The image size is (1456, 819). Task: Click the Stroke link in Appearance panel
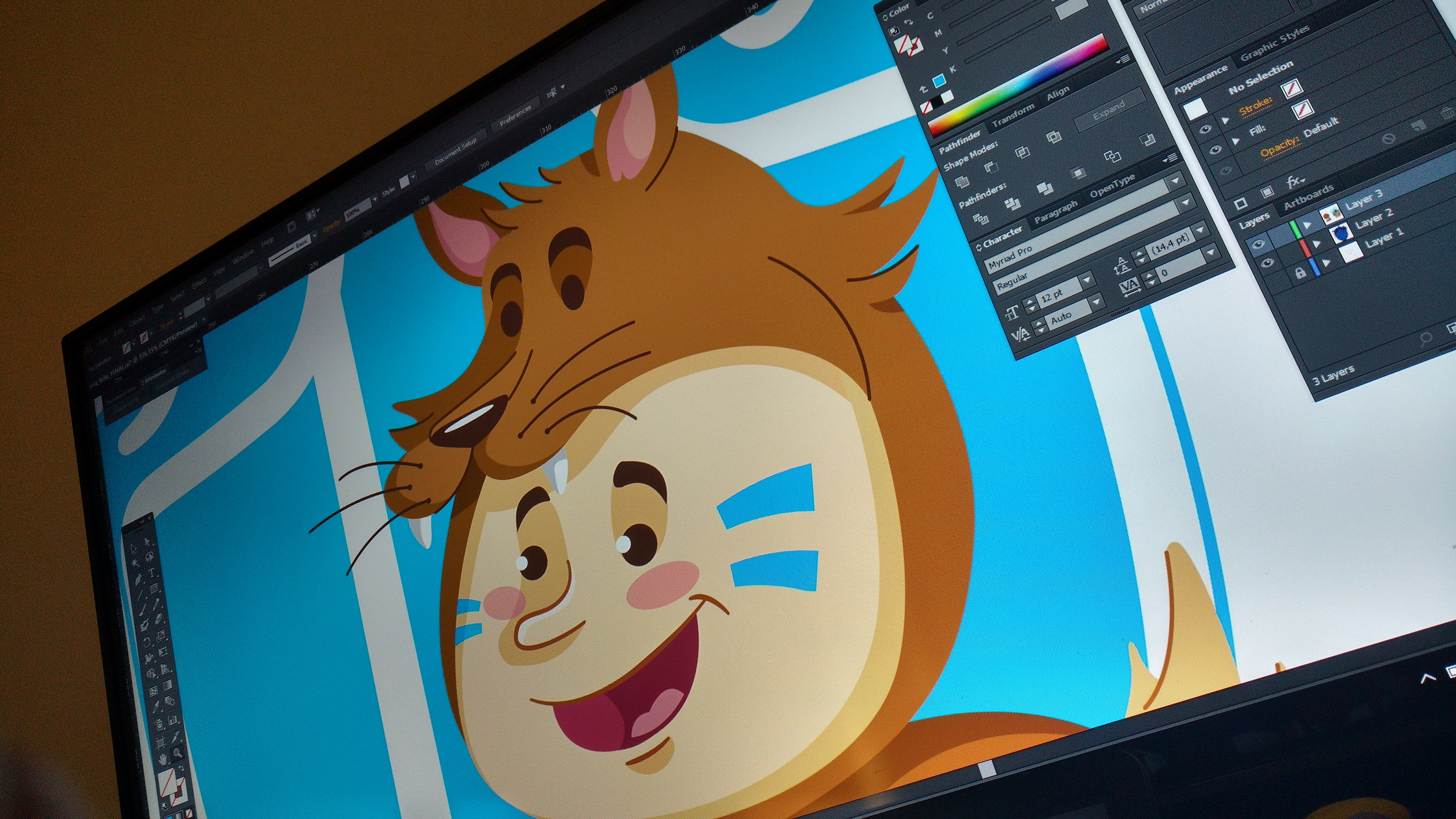[x=1257, y=108]
